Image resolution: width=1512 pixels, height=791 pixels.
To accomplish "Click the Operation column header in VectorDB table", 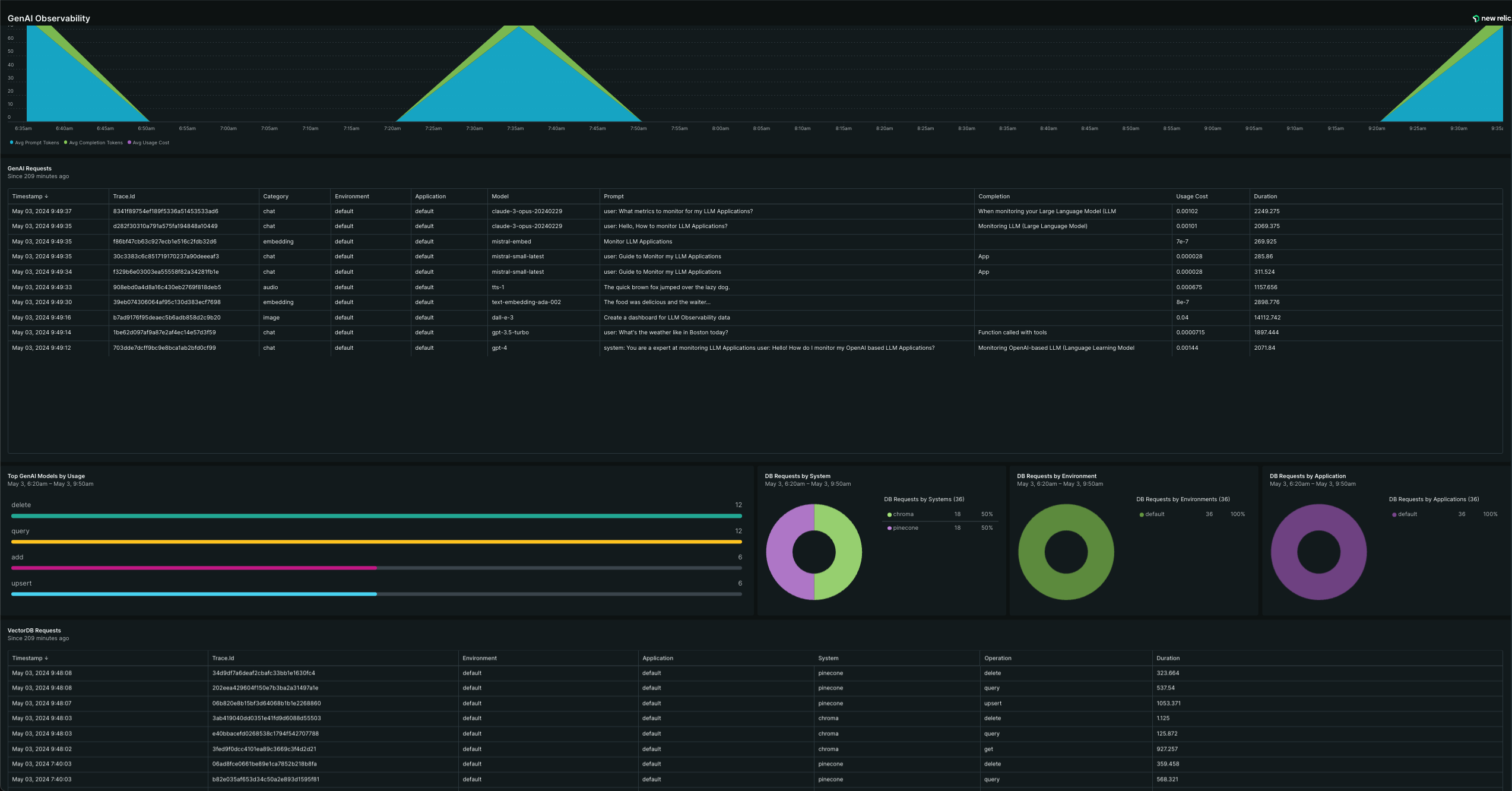I will (997, 659).
